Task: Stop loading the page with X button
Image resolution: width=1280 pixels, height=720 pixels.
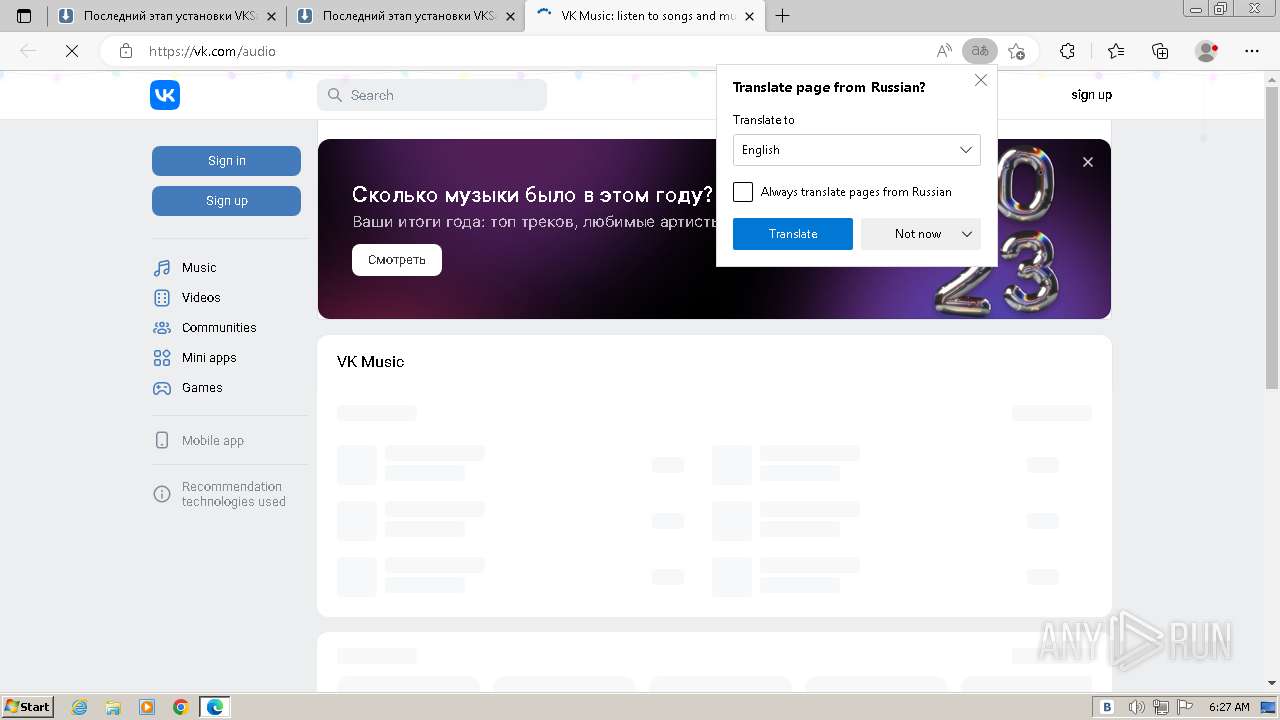Action: 72,51
